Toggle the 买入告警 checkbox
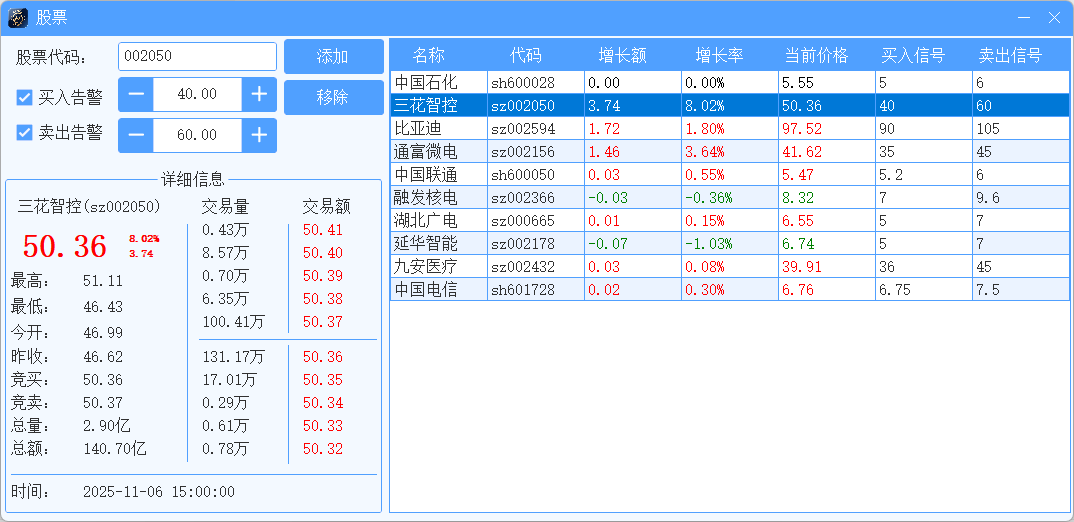This screenshot has height=522, width=1074. tap(25, 97)
